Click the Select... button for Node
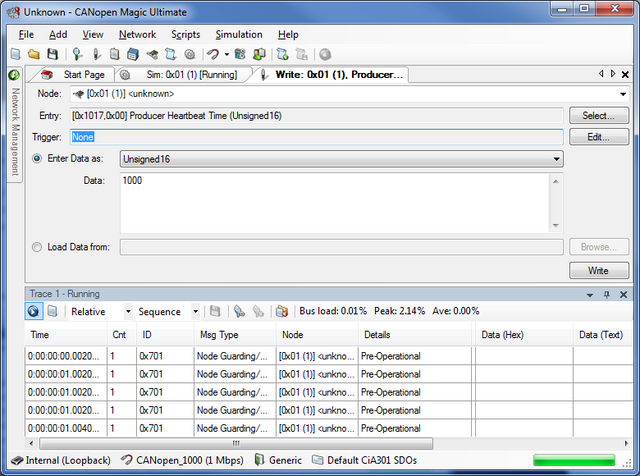640x476 pixels. (598, 115)
